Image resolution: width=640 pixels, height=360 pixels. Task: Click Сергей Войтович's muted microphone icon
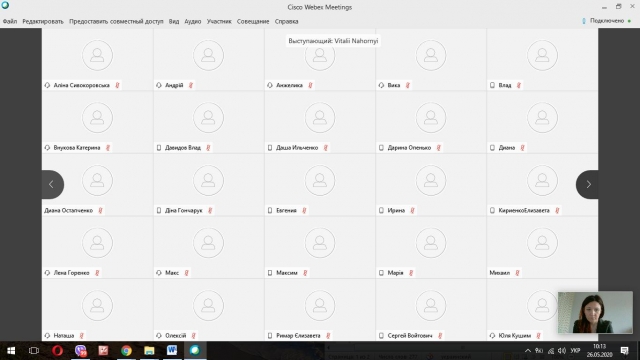440,336
